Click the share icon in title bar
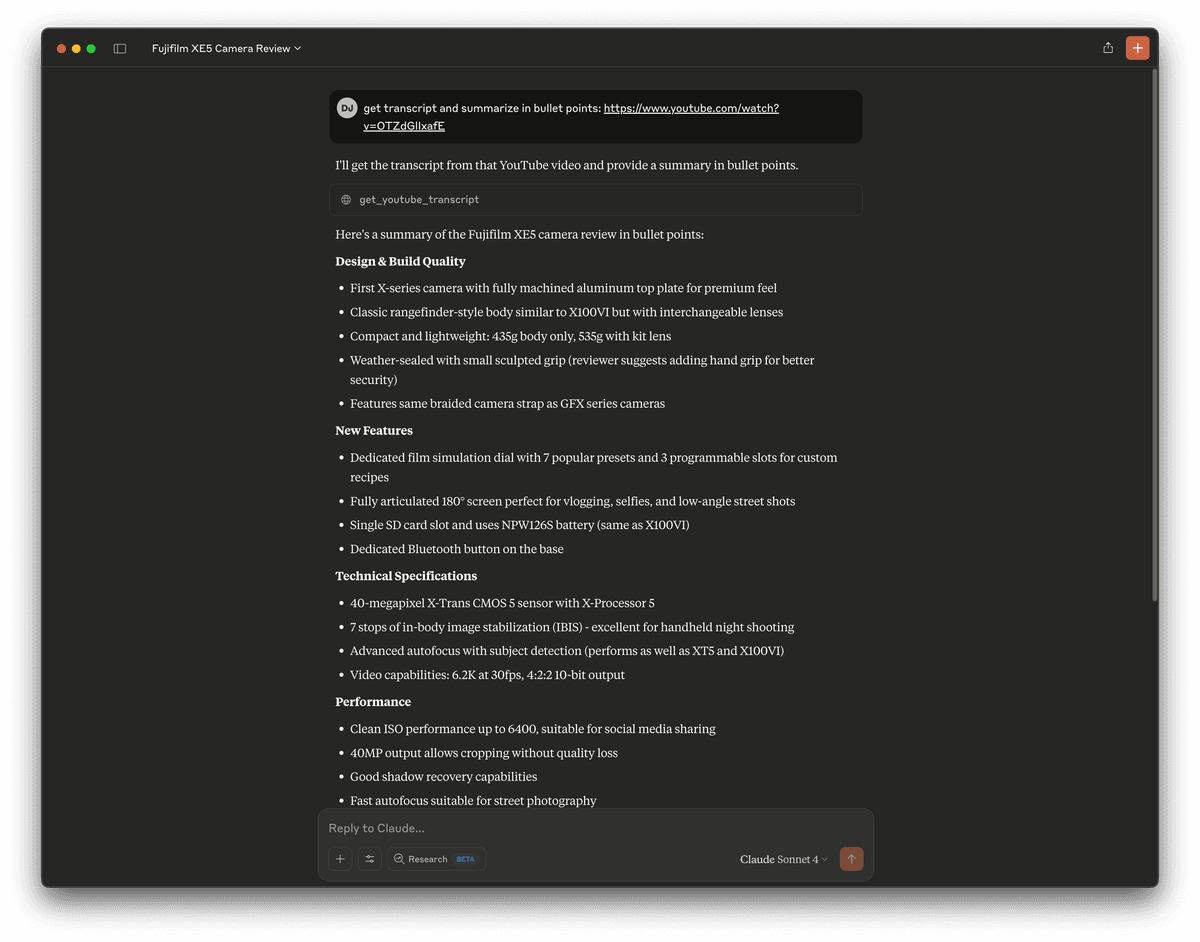This screenshot has width=1200, height=942. (1108, 48)
